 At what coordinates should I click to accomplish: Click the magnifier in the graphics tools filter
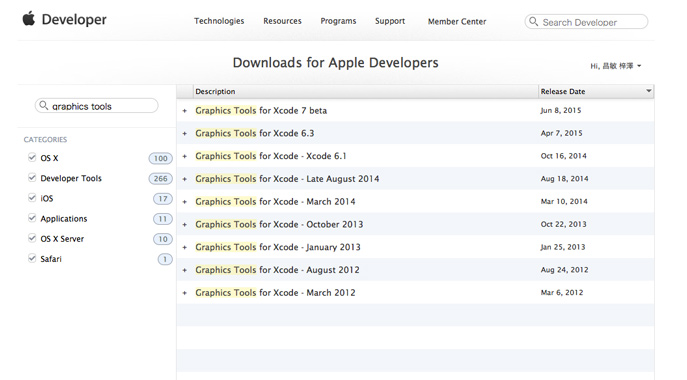tap(43, 105)
